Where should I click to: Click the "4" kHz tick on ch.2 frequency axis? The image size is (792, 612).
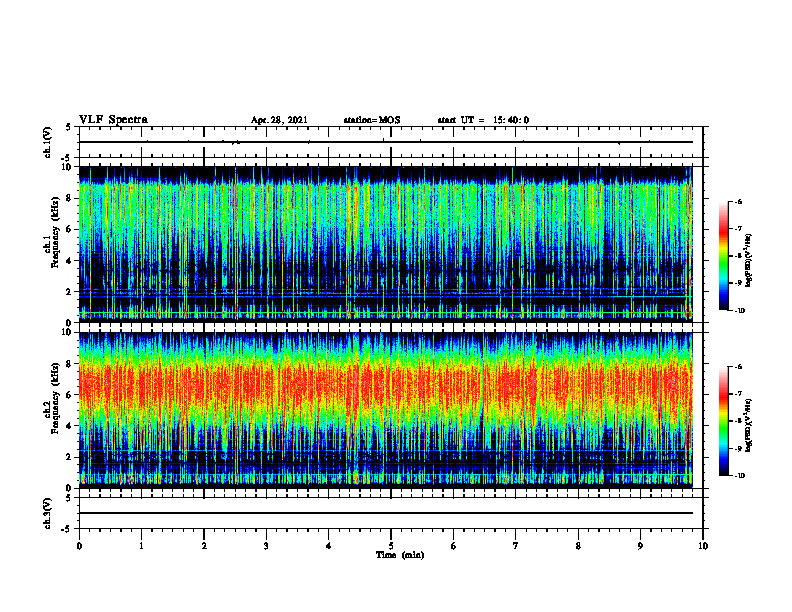(x=69, y=427)
